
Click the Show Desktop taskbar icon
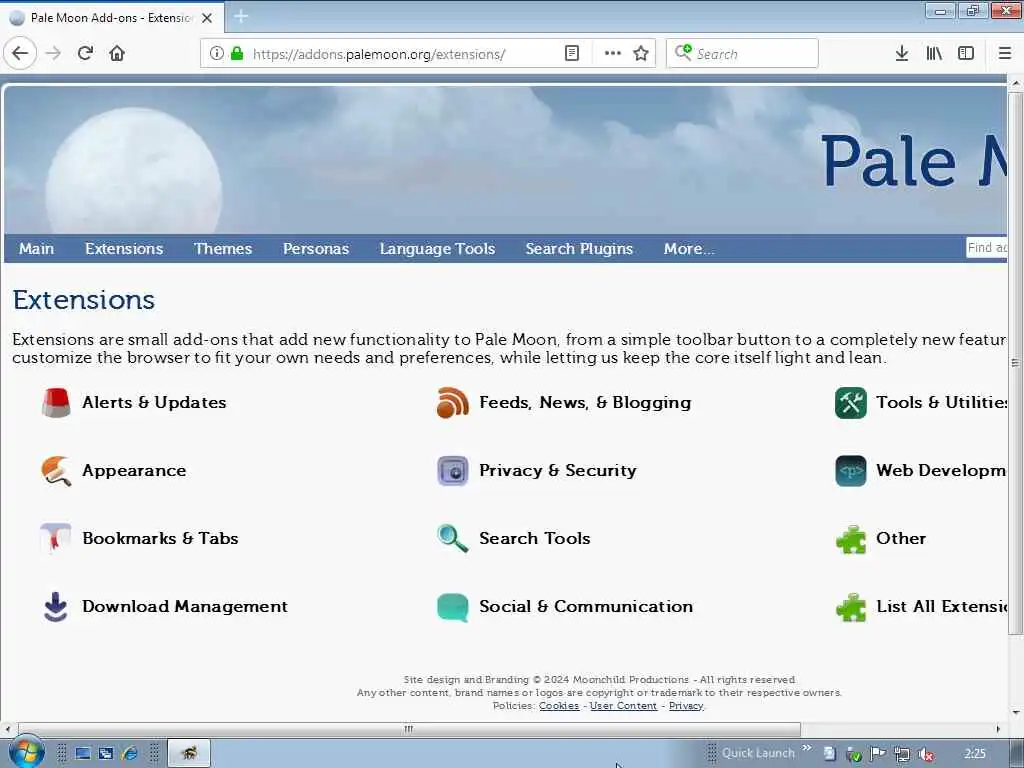tap(83, 754)
